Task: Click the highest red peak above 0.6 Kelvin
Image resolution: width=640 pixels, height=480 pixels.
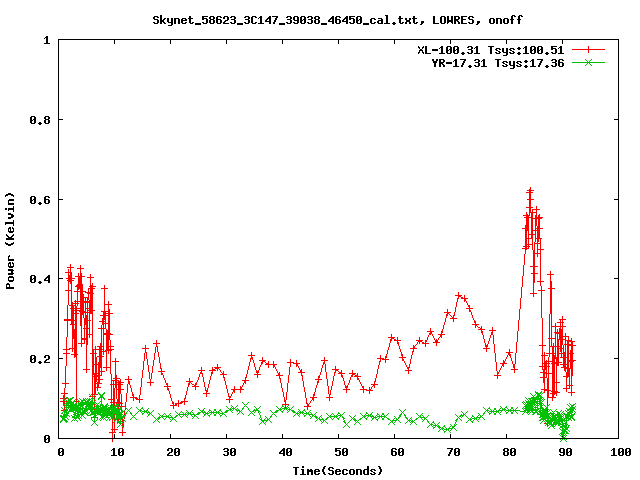Action: (530, 191)
